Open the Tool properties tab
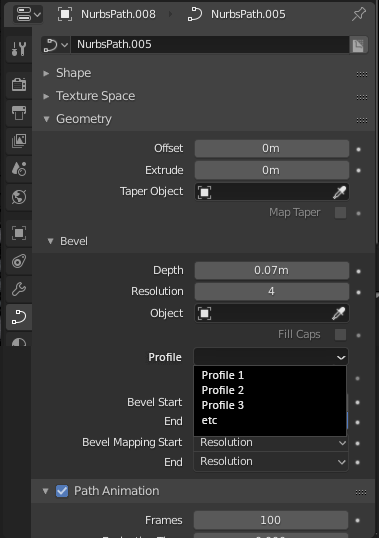The height and width of the screenshot is (538, 379). [19, 49]
